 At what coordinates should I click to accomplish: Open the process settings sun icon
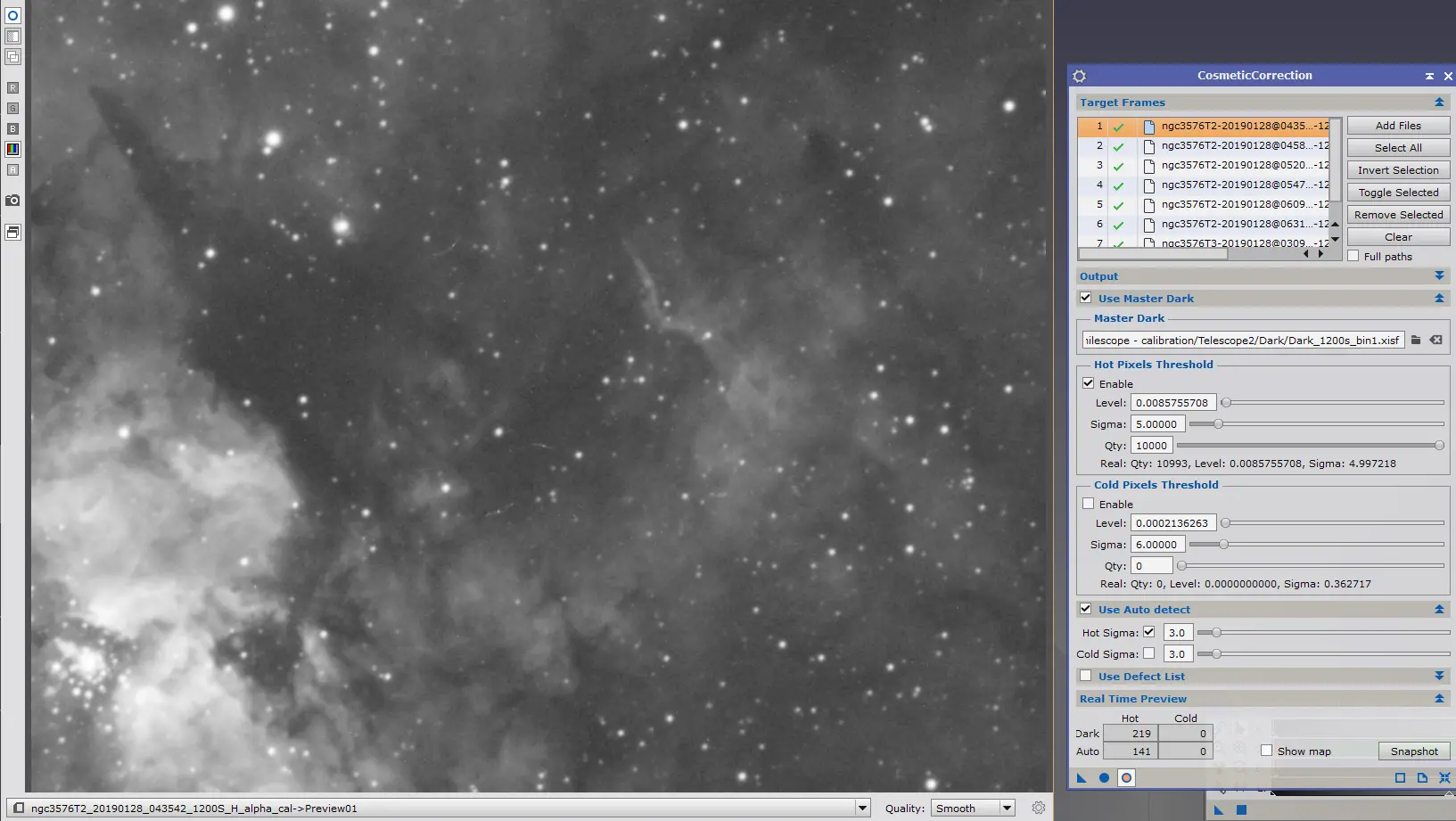[x=1080, y=76]
